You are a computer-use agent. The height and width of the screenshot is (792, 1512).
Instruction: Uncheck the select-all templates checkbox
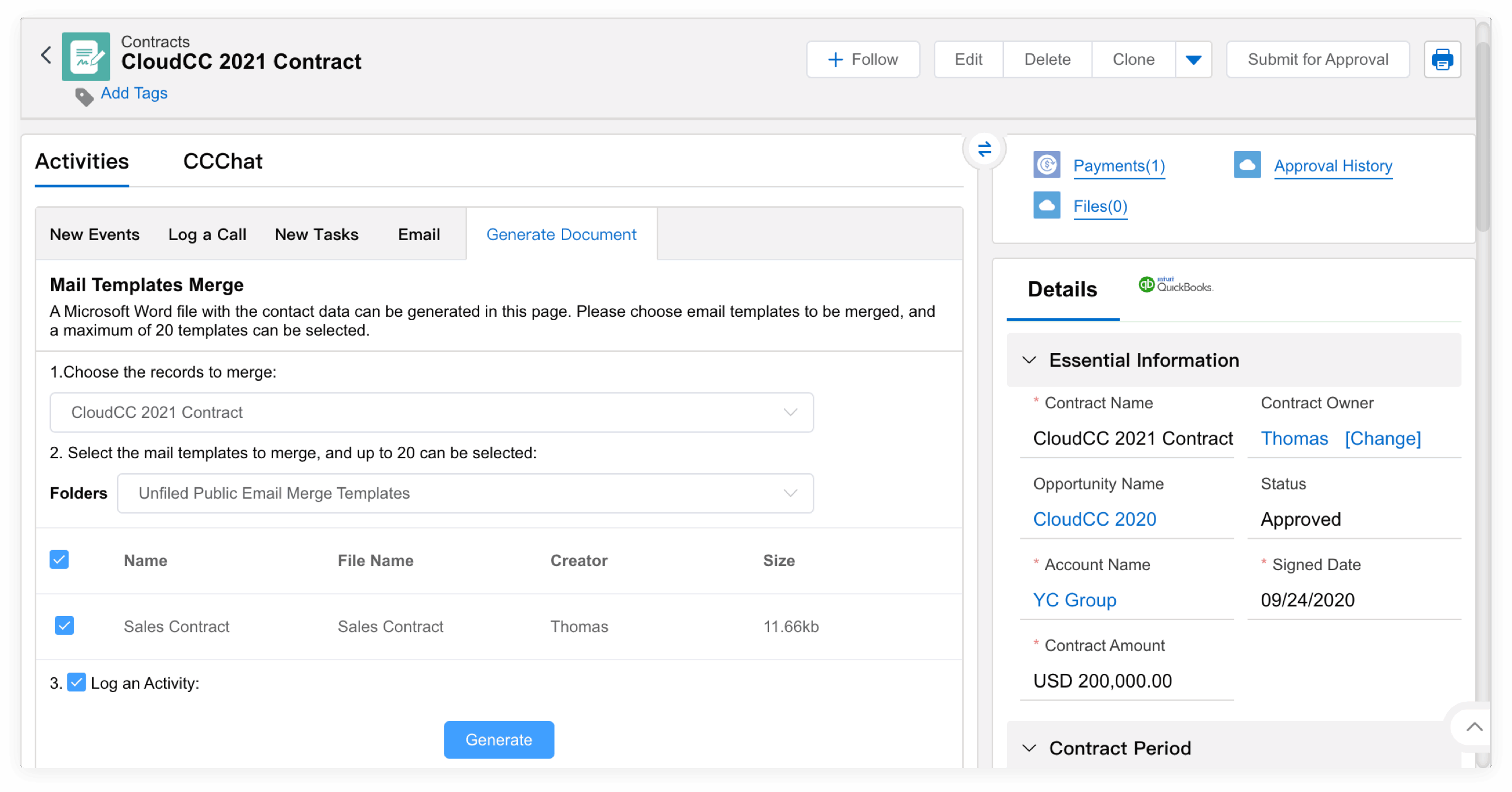[59, 559]
